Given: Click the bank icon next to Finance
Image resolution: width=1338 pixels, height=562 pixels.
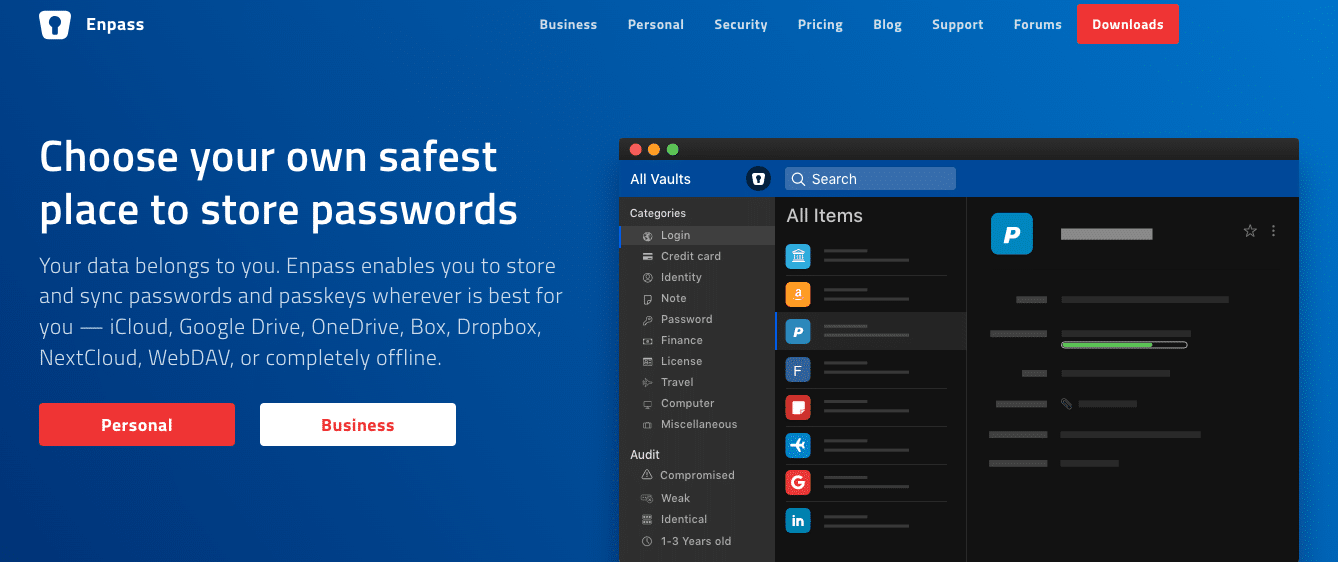Looking at the screenshot, I should 647,341.
